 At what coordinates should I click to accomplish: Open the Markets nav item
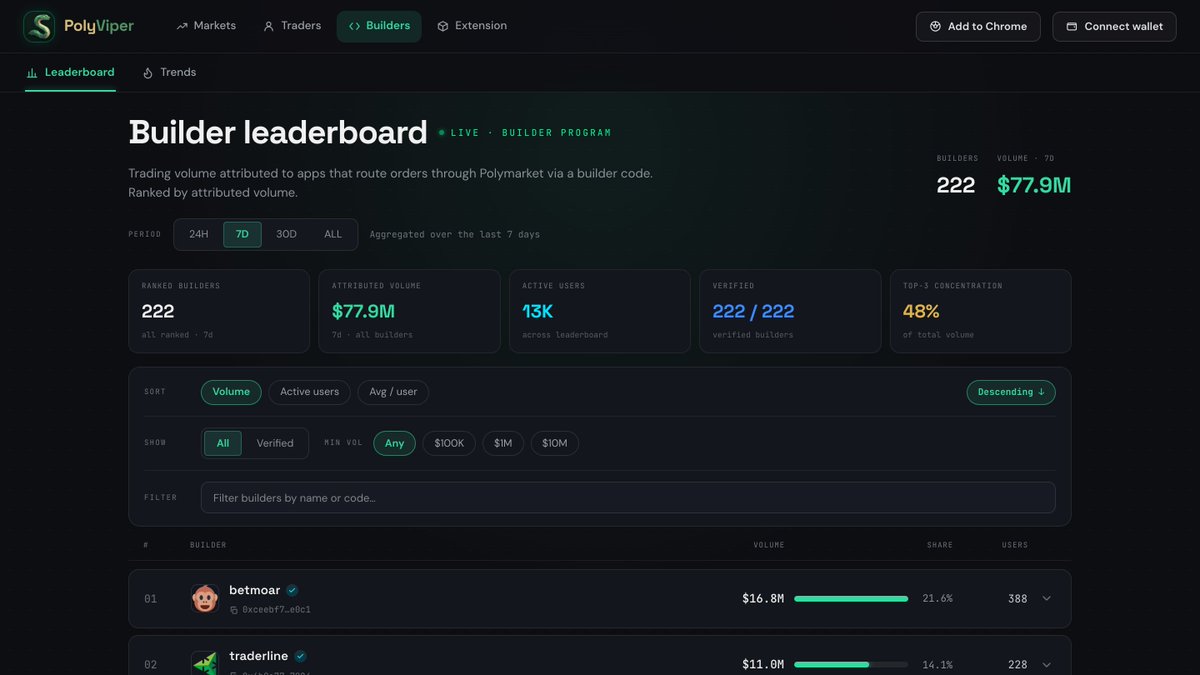click(x=206, y=26)
